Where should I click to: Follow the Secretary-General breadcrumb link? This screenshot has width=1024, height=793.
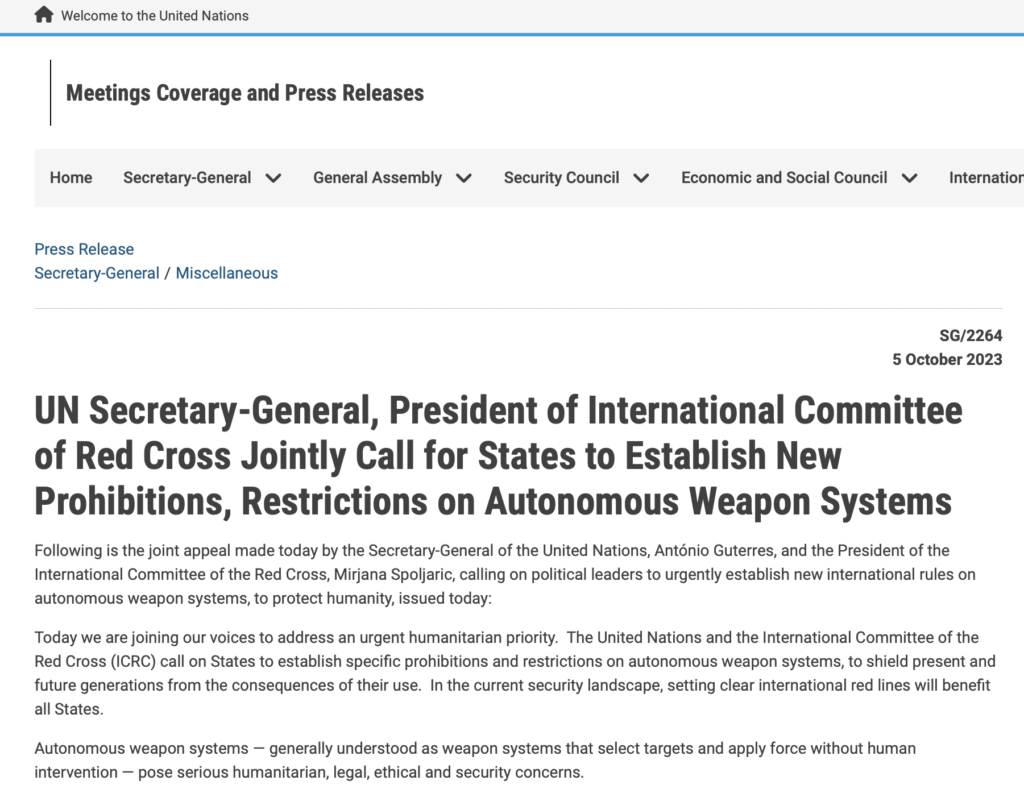pyautogui.click(x=97, y=273)
